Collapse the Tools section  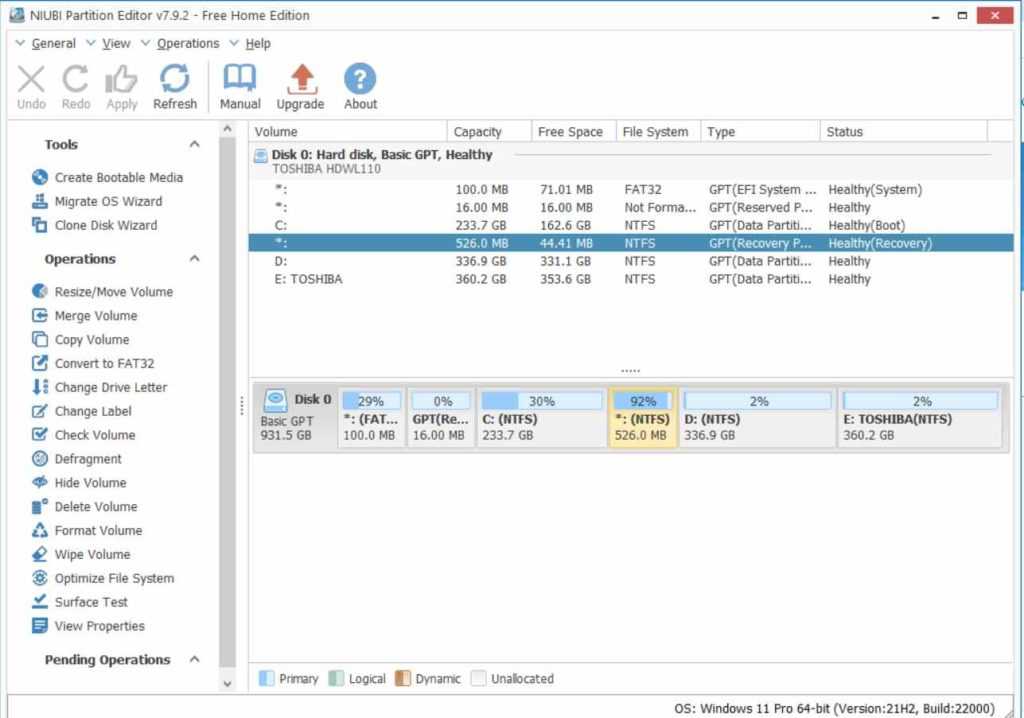[x=194, y=144]
